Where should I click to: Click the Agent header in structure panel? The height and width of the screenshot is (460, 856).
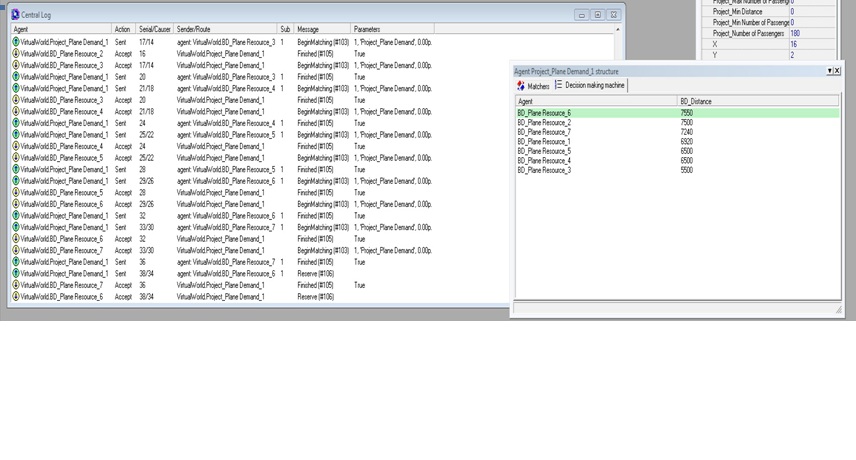596,101
